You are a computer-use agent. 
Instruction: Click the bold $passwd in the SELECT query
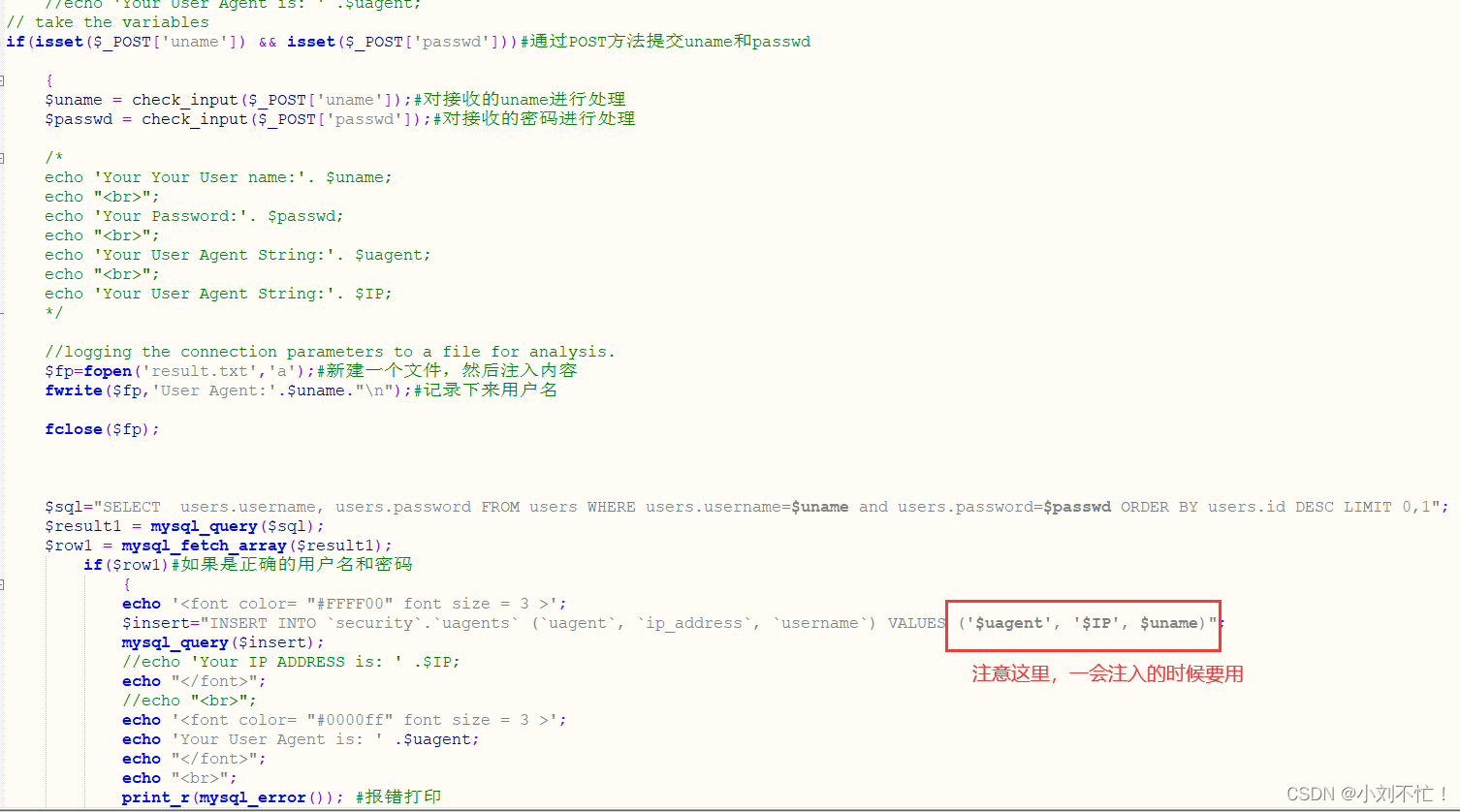tap(1077, 507)
